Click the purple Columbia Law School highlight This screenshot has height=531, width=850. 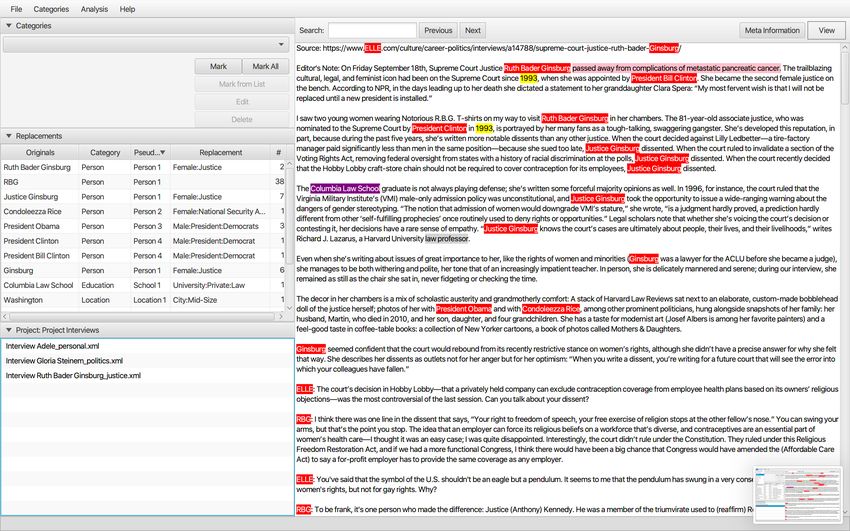tap(345, 189)
